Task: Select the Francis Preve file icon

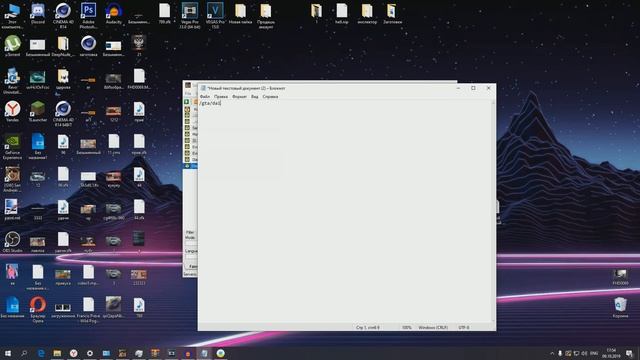Action: 88,309
